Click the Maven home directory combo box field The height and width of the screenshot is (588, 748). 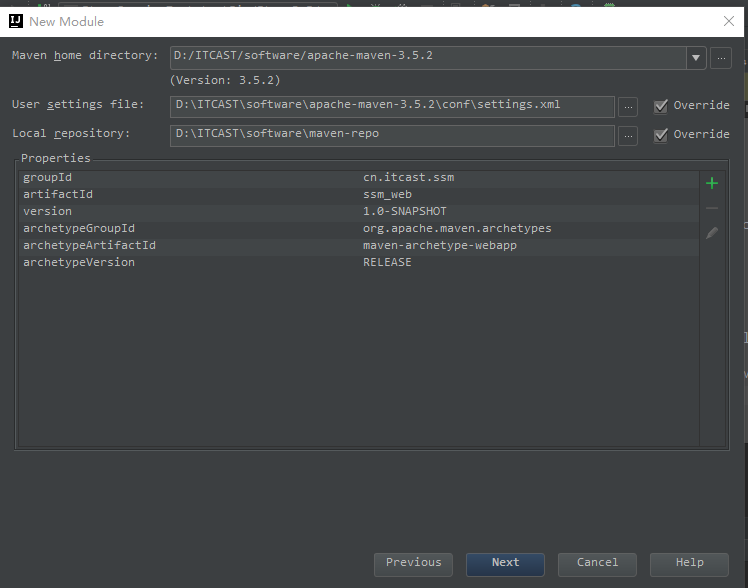tap(428, 58)
